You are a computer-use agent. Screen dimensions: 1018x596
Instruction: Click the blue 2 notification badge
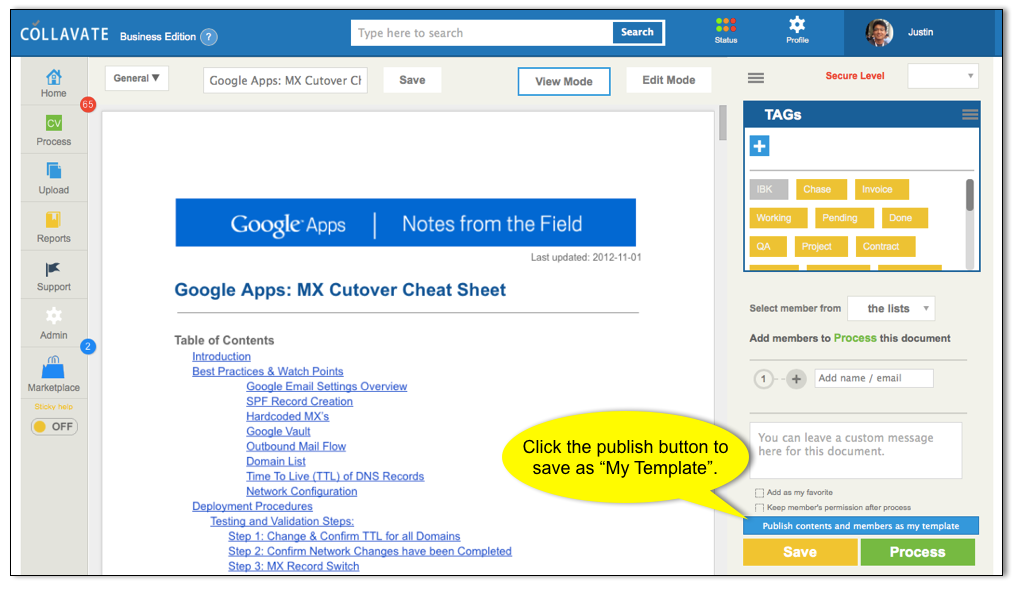click(x=88, y=346)
